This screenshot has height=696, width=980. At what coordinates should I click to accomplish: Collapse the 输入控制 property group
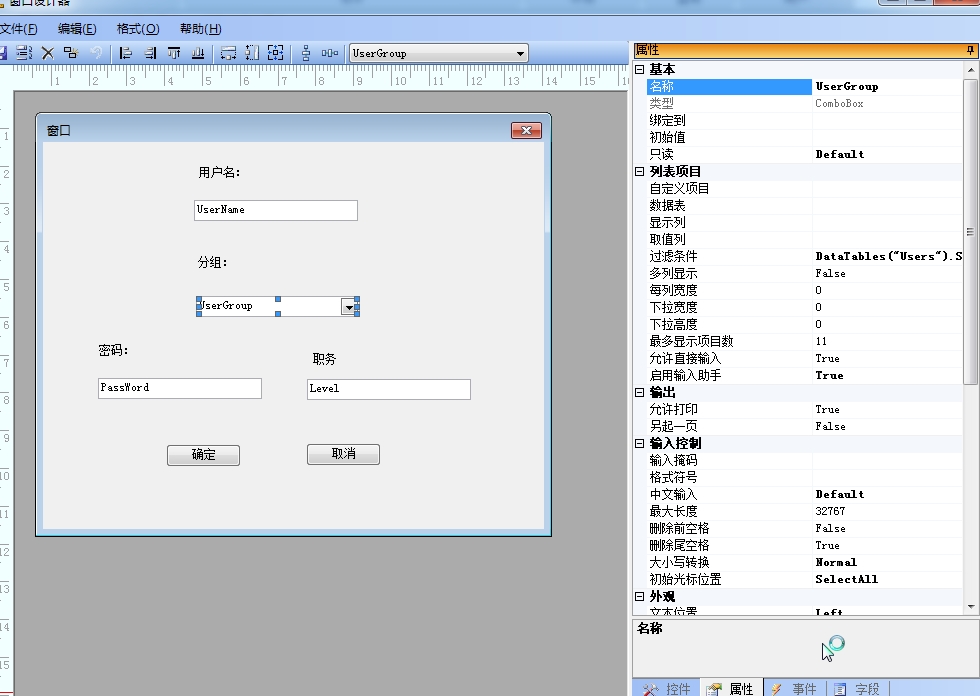coord(639,443)
